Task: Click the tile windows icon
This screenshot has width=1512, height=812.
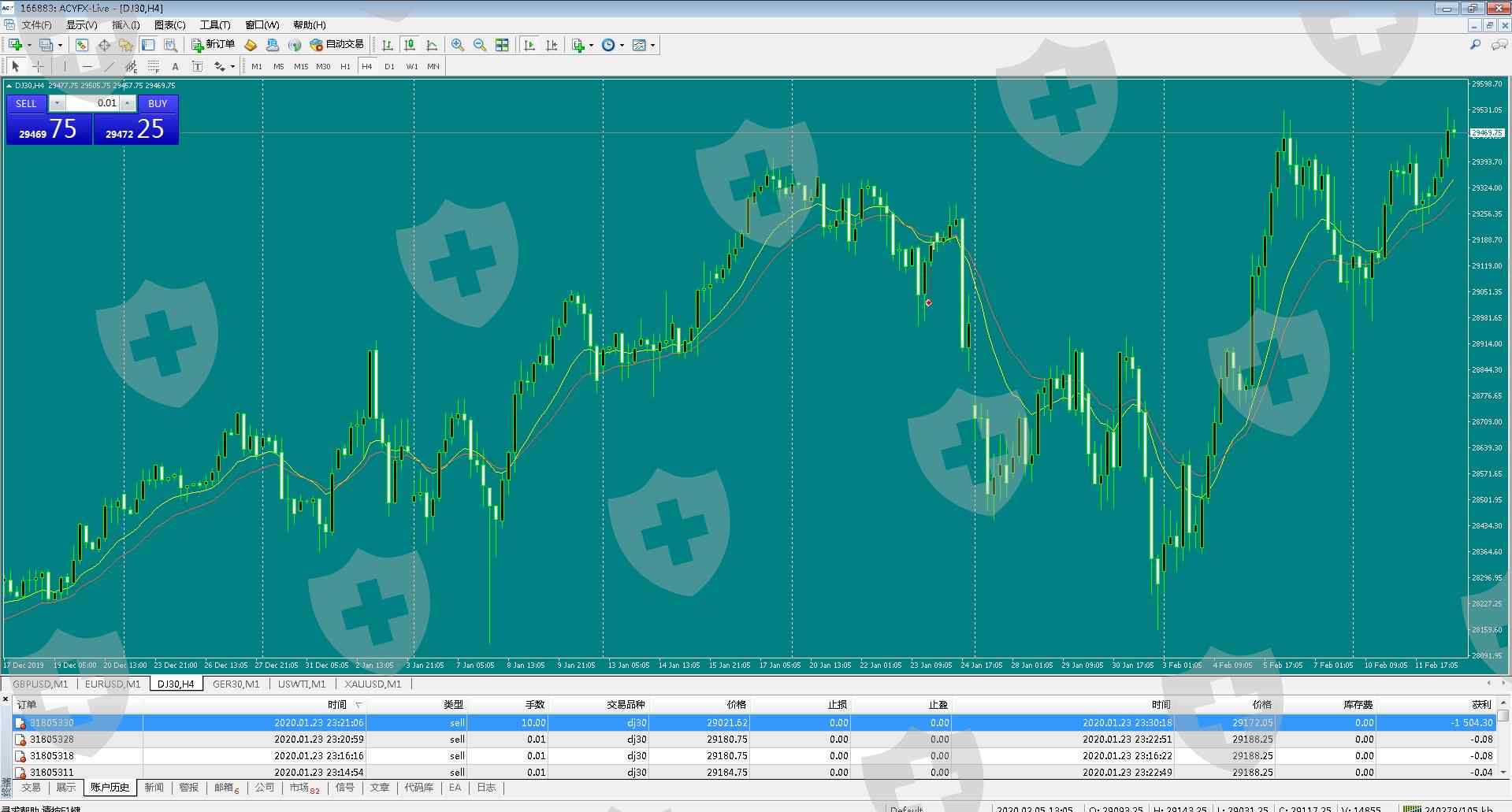Action: [502, 45]
